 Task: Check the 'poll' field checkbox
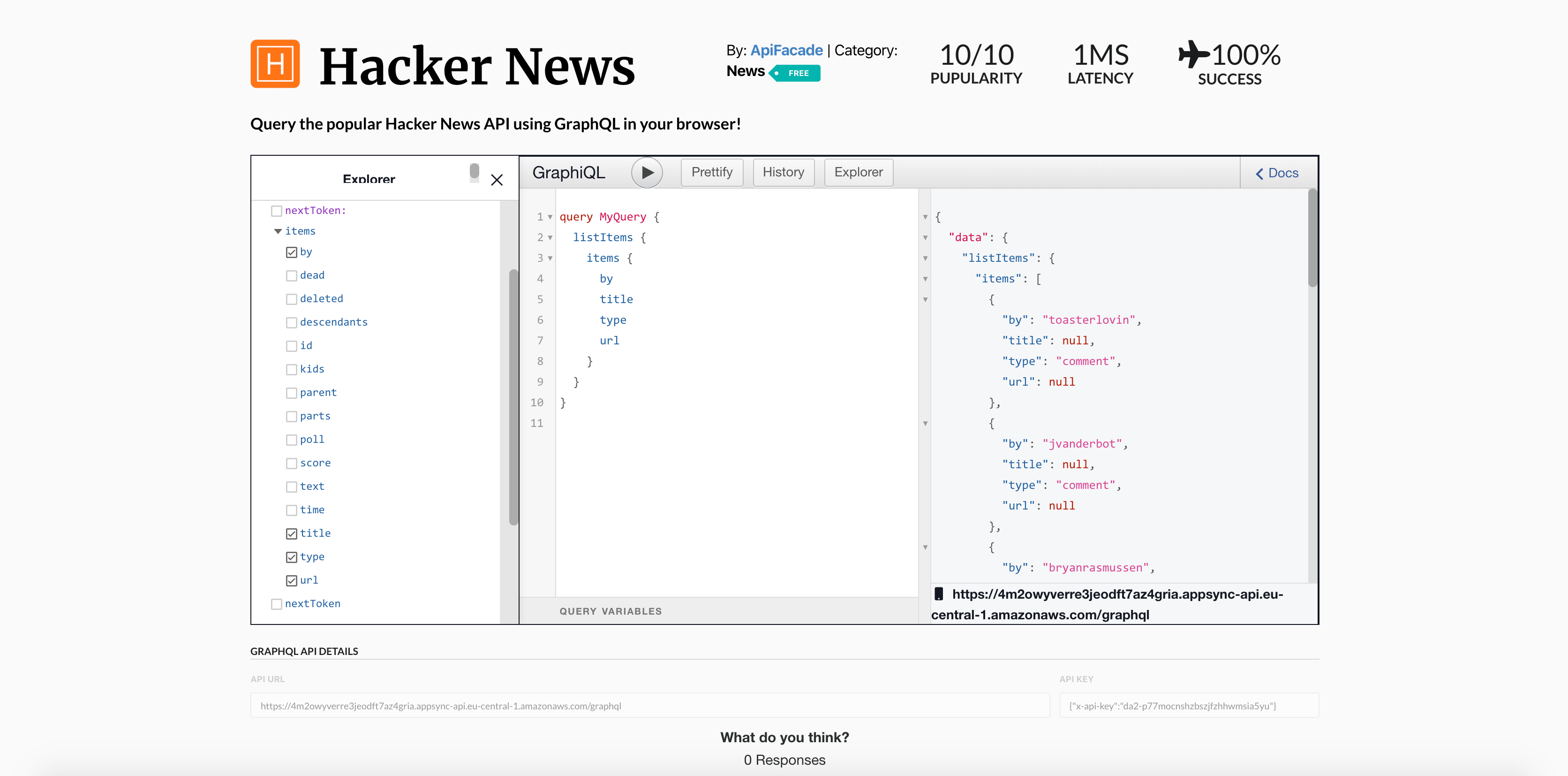pyautogui.click(x=292, y=440)
